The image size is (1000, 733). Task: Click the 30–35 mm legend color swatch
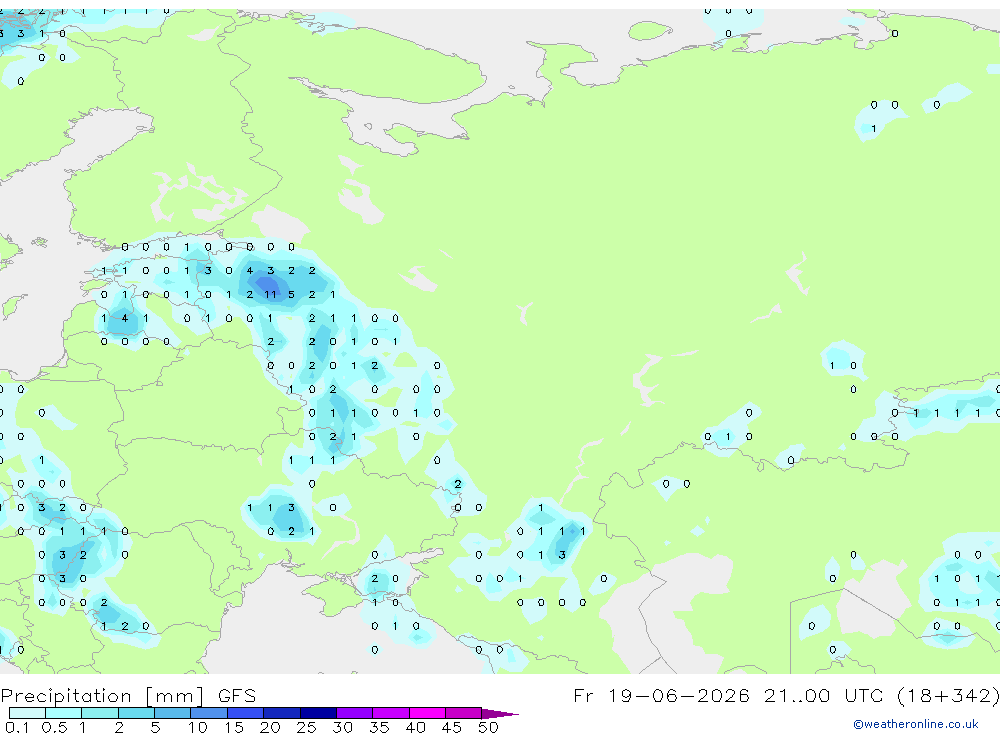(x=355, y=713)
